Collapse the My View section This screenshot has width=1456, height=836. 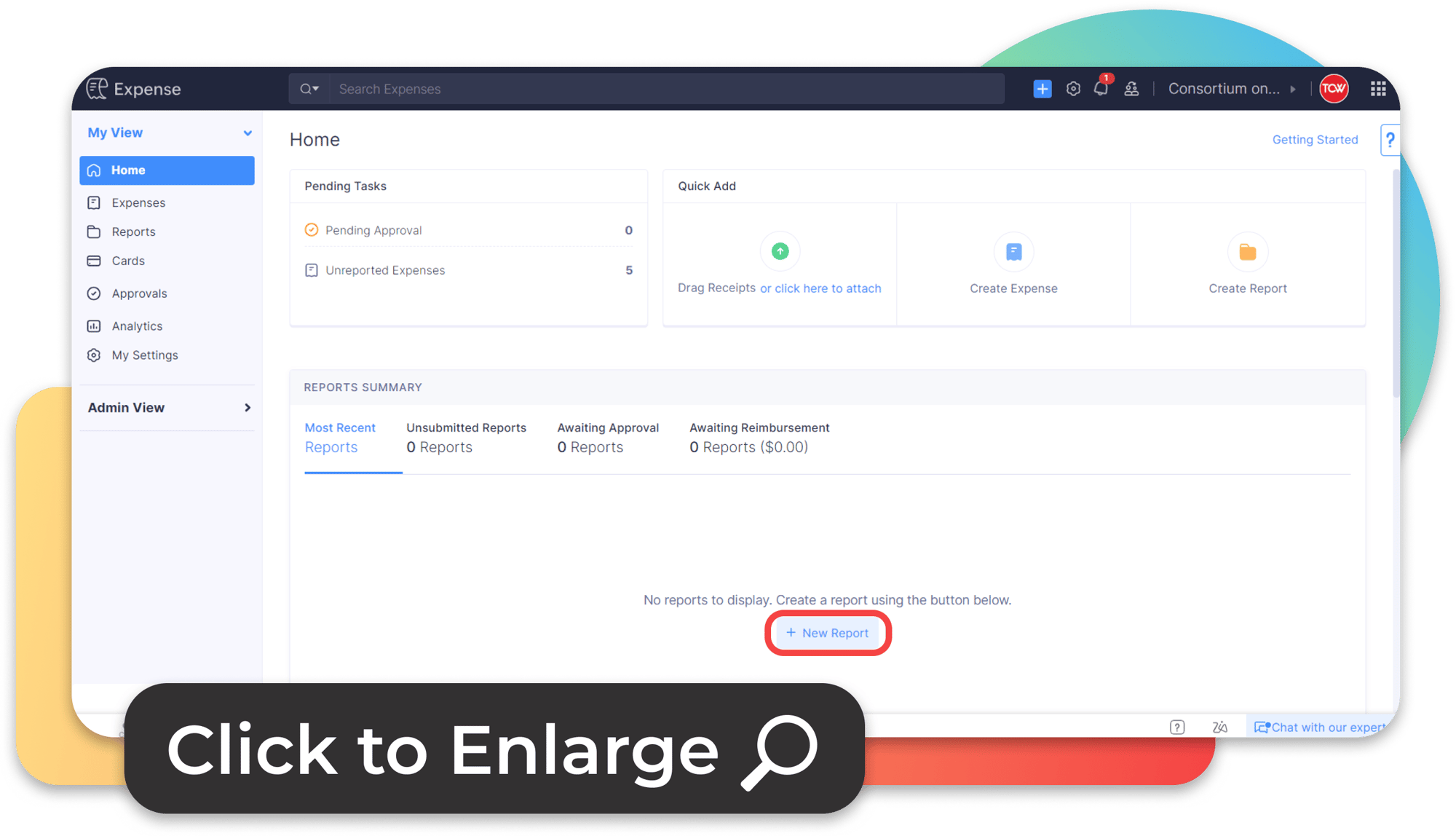pyautogui.click(x=248, y=133)
